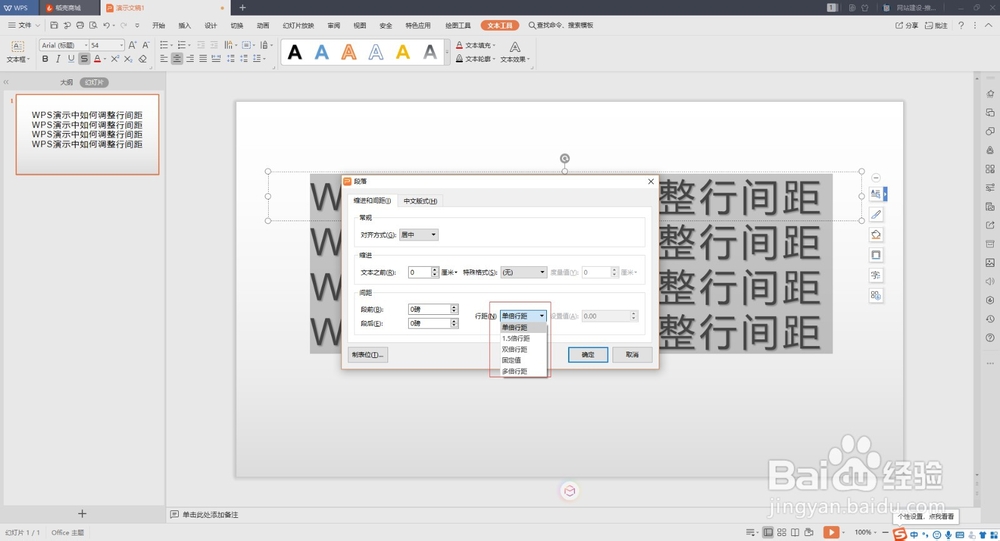The image size is (1000, 541).
Task: Toggle bold formatting in the ribbon
Action: pyautogui.click(x=45, y=59)
